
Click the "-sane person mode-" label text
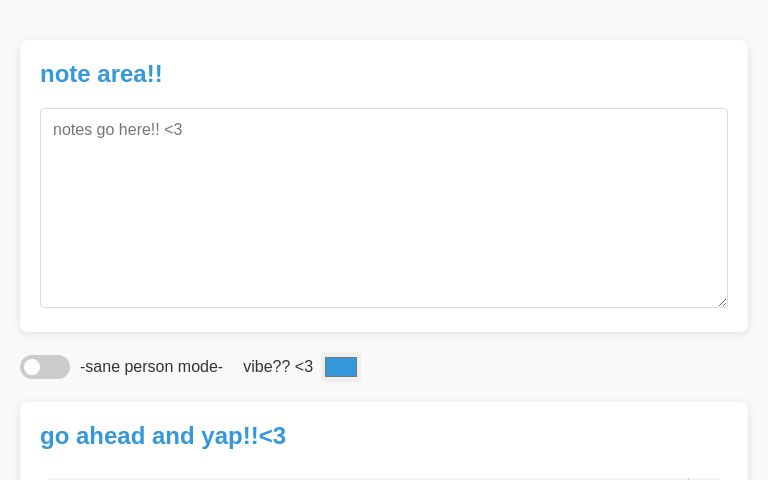click(151, 367)
